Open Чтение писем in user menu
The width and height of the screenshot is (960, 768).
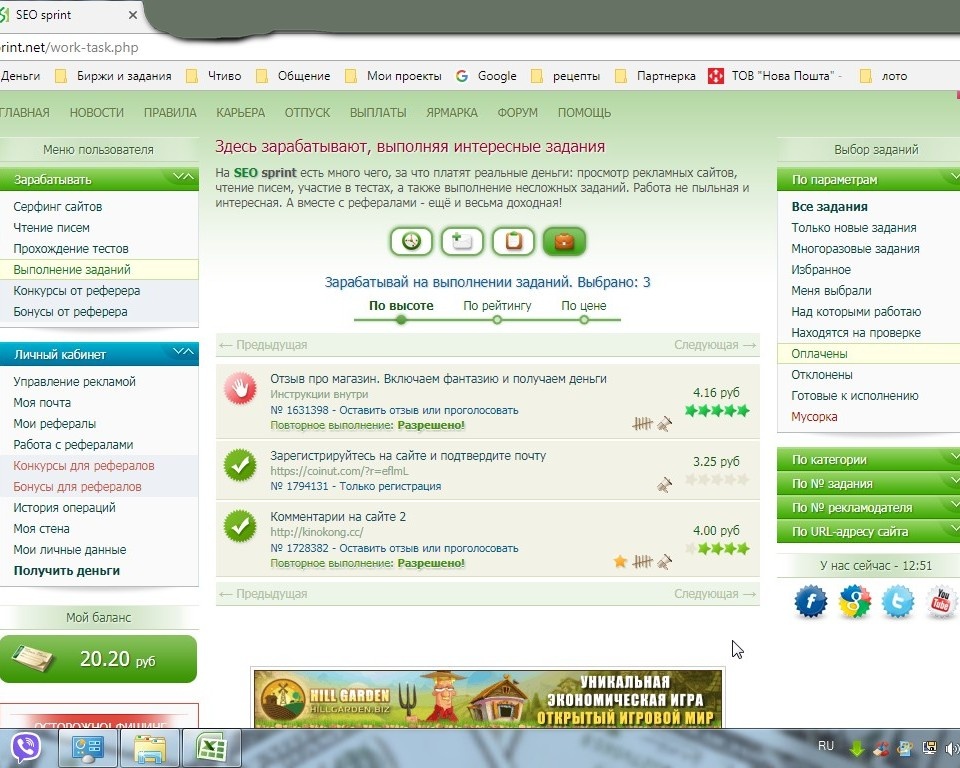point(51,227)
